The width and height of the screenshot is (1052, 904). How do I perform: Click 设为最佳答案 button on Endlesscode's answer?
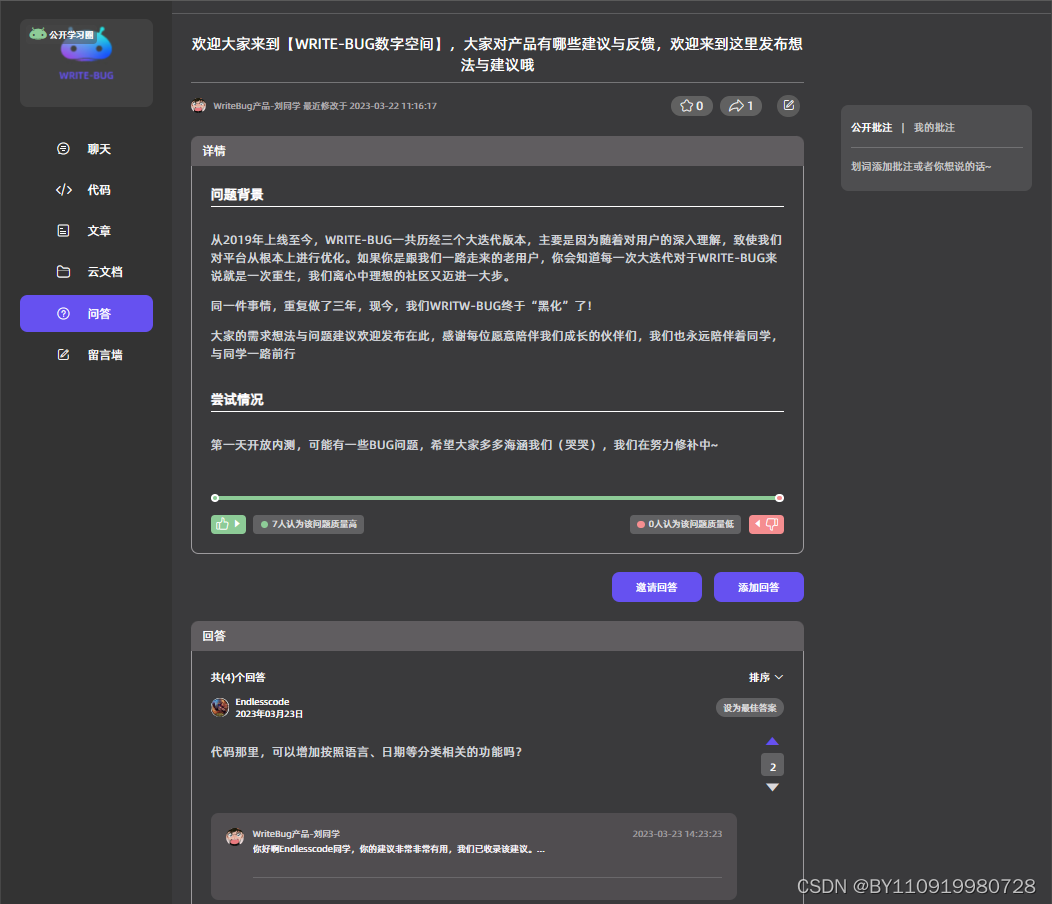tap(749, 707)
